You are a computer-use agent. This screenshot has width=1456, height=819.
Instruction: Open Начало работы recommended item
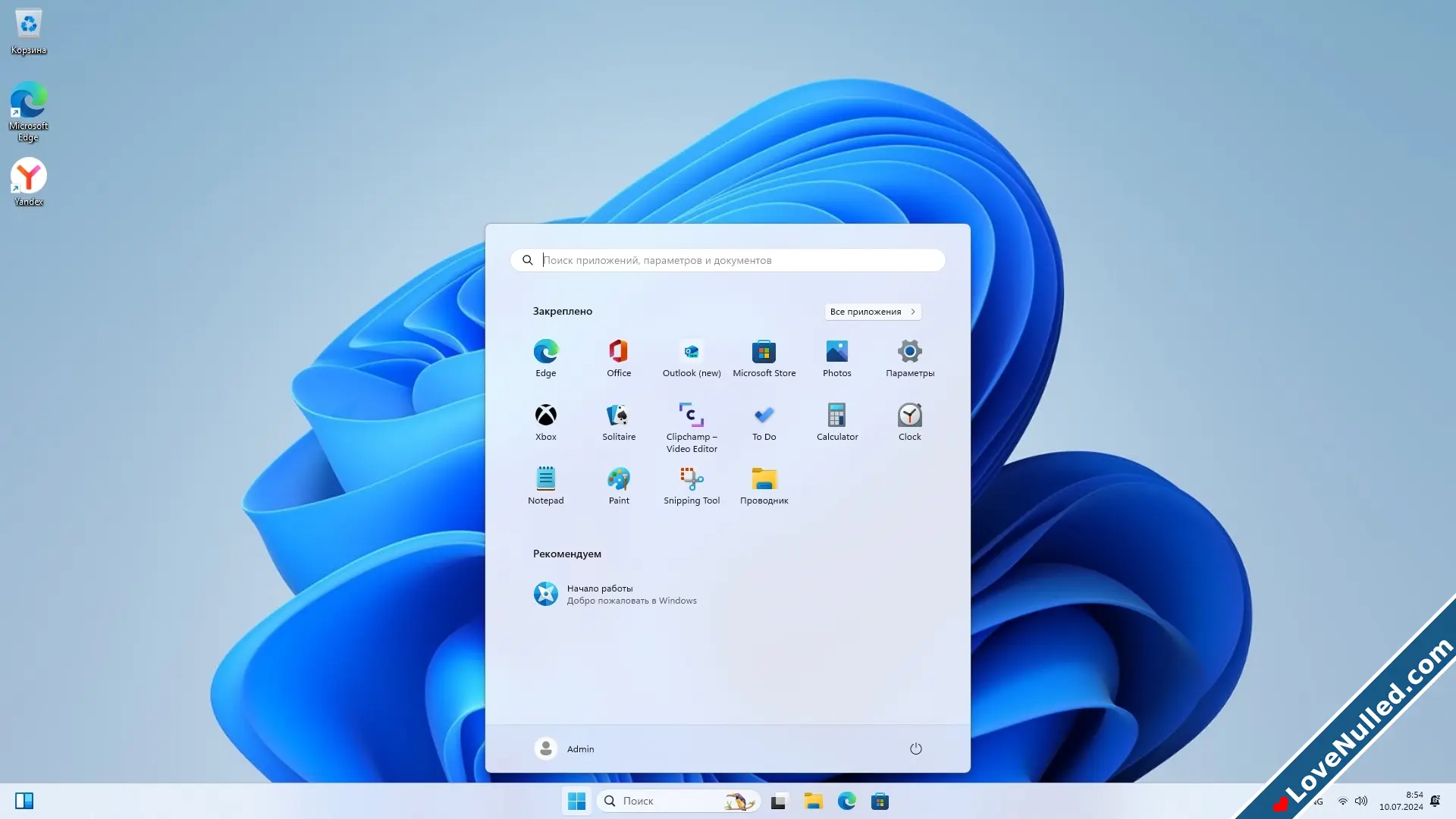[615, 594]
